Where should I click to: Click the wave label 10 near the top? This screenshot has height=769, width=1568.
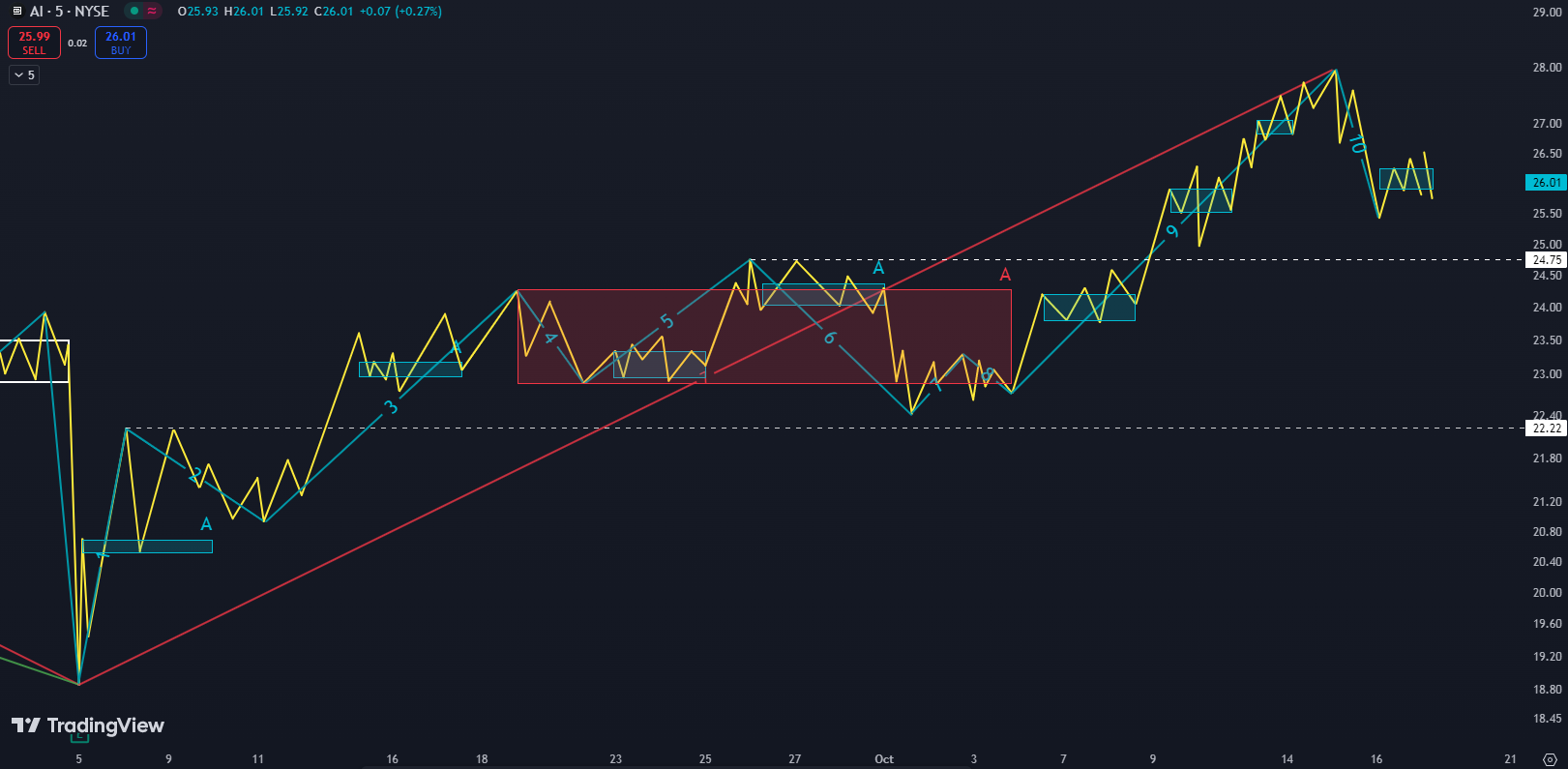click(1357, 144)
